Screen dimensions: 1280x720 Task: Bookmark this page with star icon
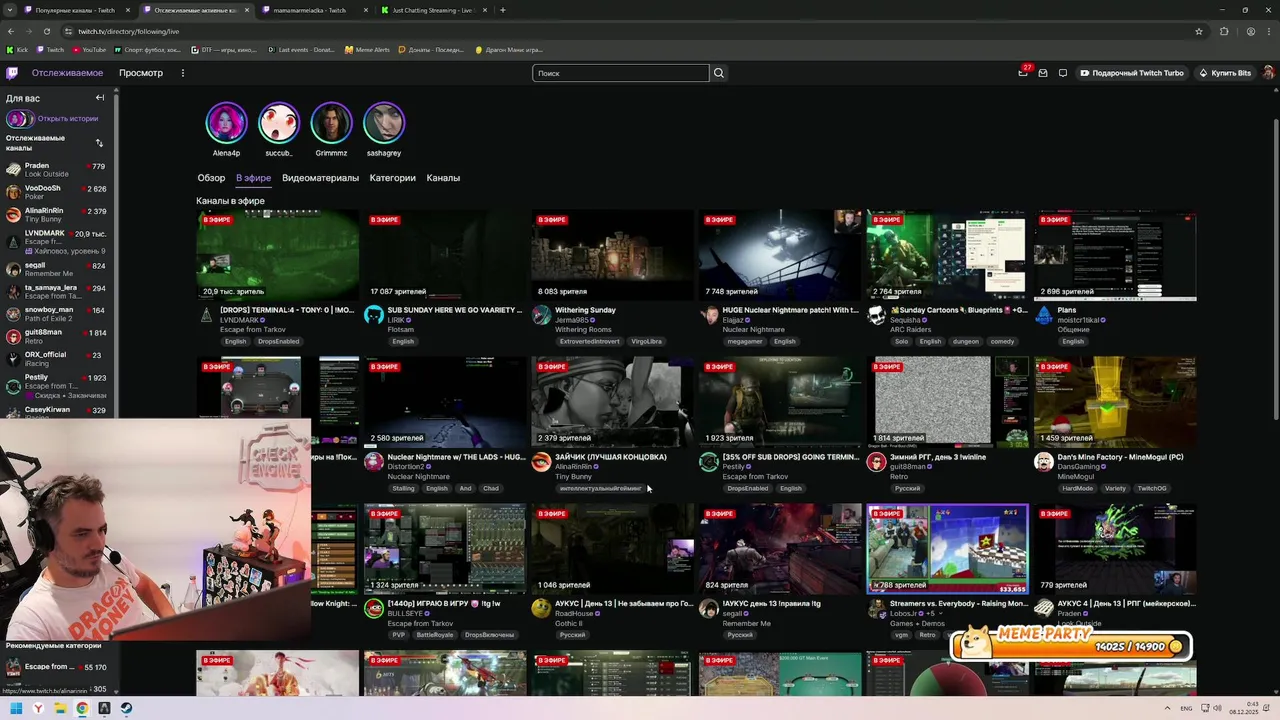coord(1199,31)
